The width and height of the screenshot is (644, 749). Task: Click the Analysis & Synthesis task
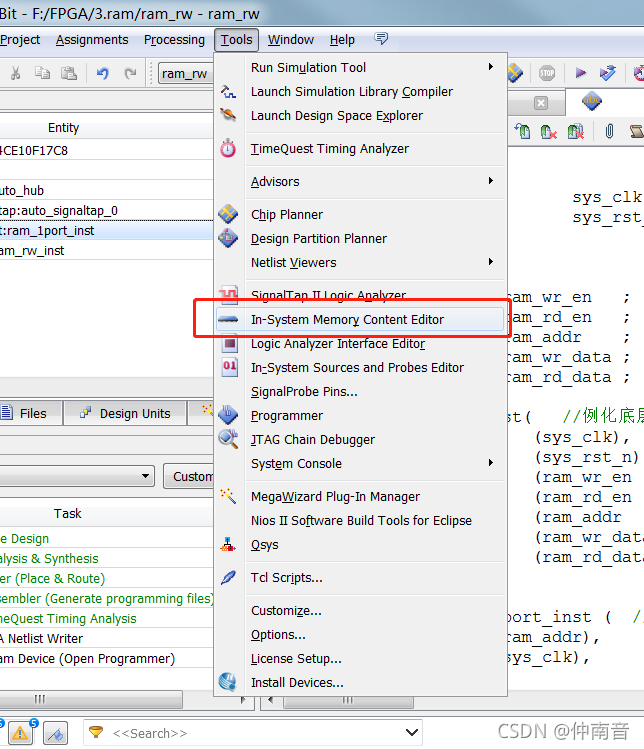pyautogui.click(x=49, y=558)
